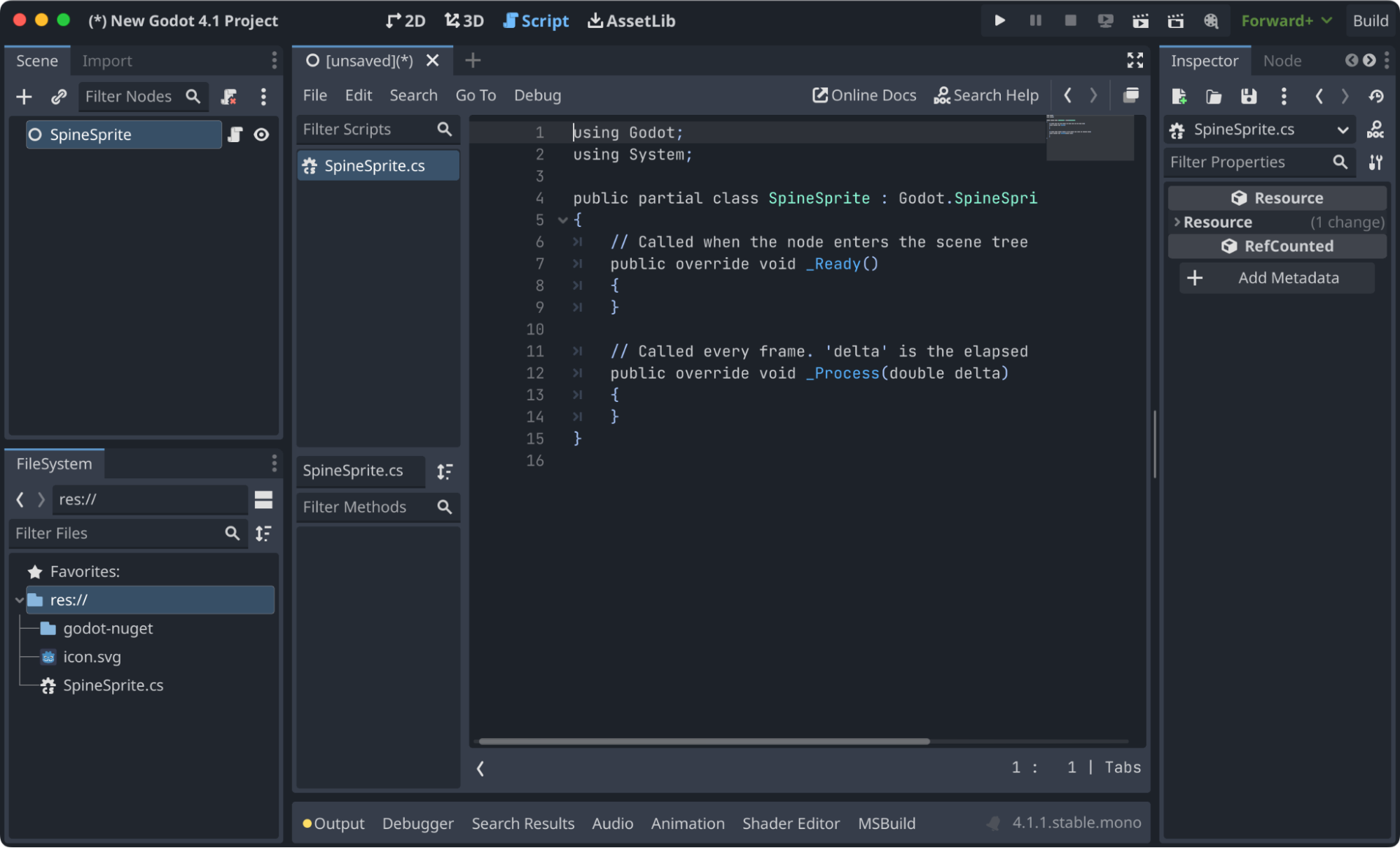Collapse the res:// folder tree
Viewport: 1400px width, 848px height.
[x=20, y=600]
